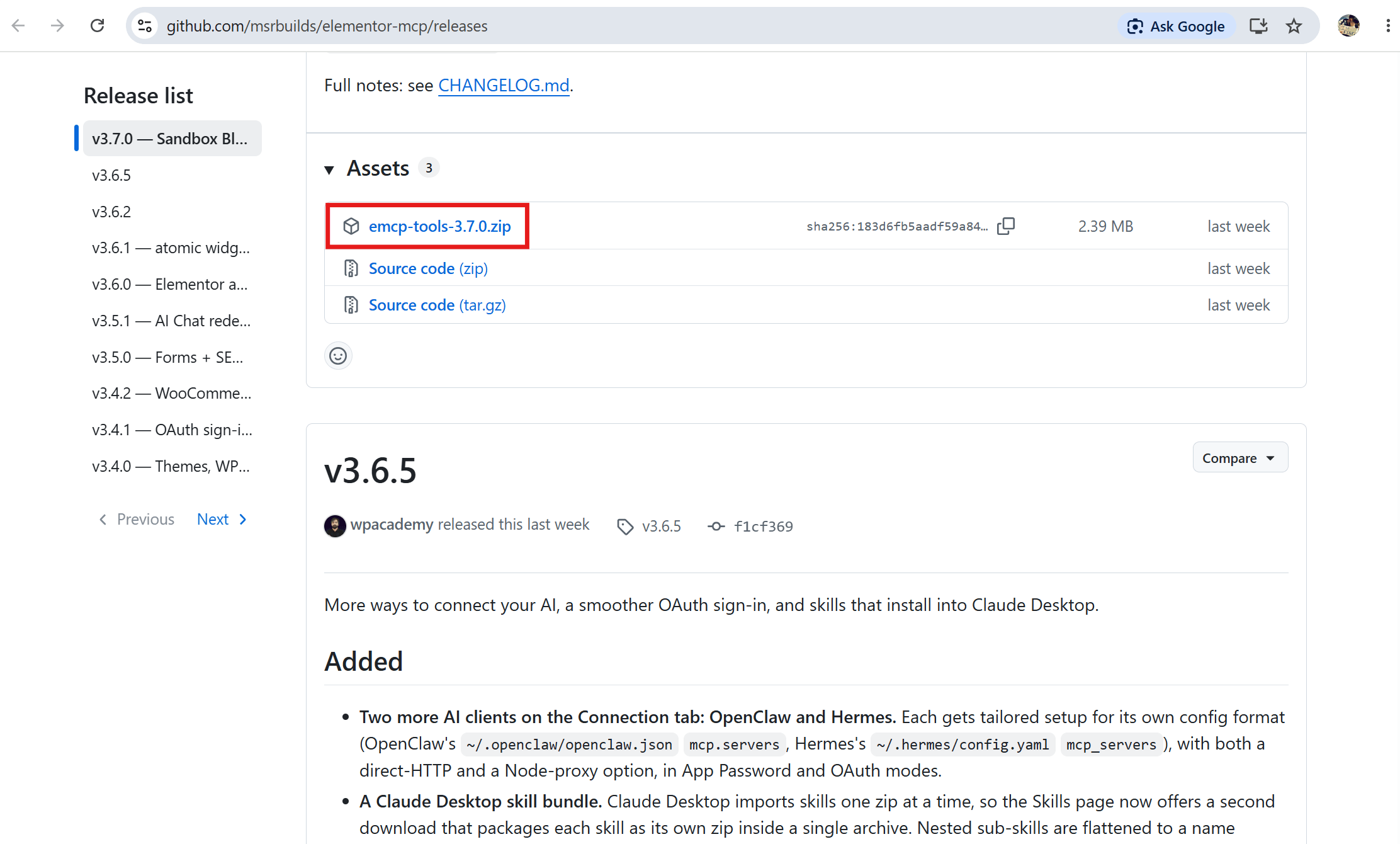Screen dimensions: 1400x844
Task: Open the v3.6.5 release heading
Action: click(370, 470)
